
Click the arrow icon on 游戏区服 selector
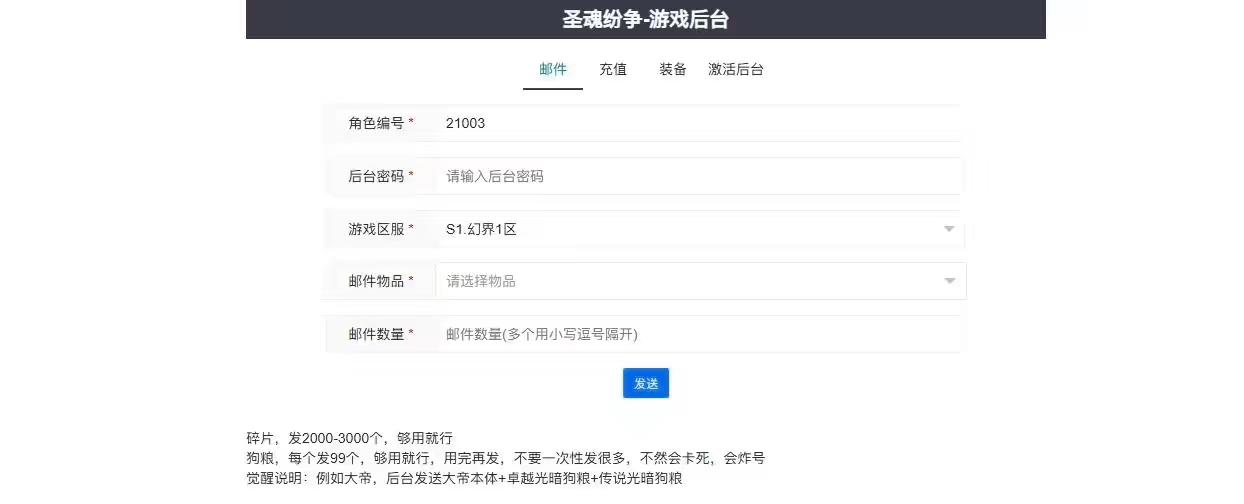tap(949, 229)
